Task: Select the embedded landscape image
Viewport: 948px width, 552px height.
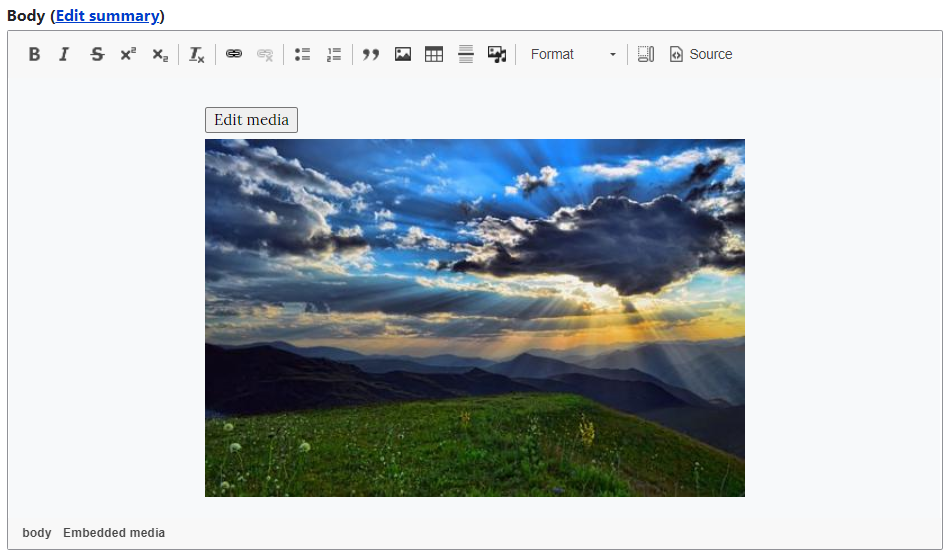Action: point(475,318)
